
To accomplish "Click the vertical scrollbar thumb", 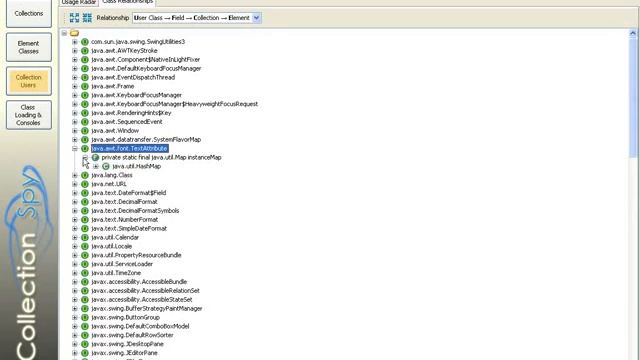I will 633,98.
